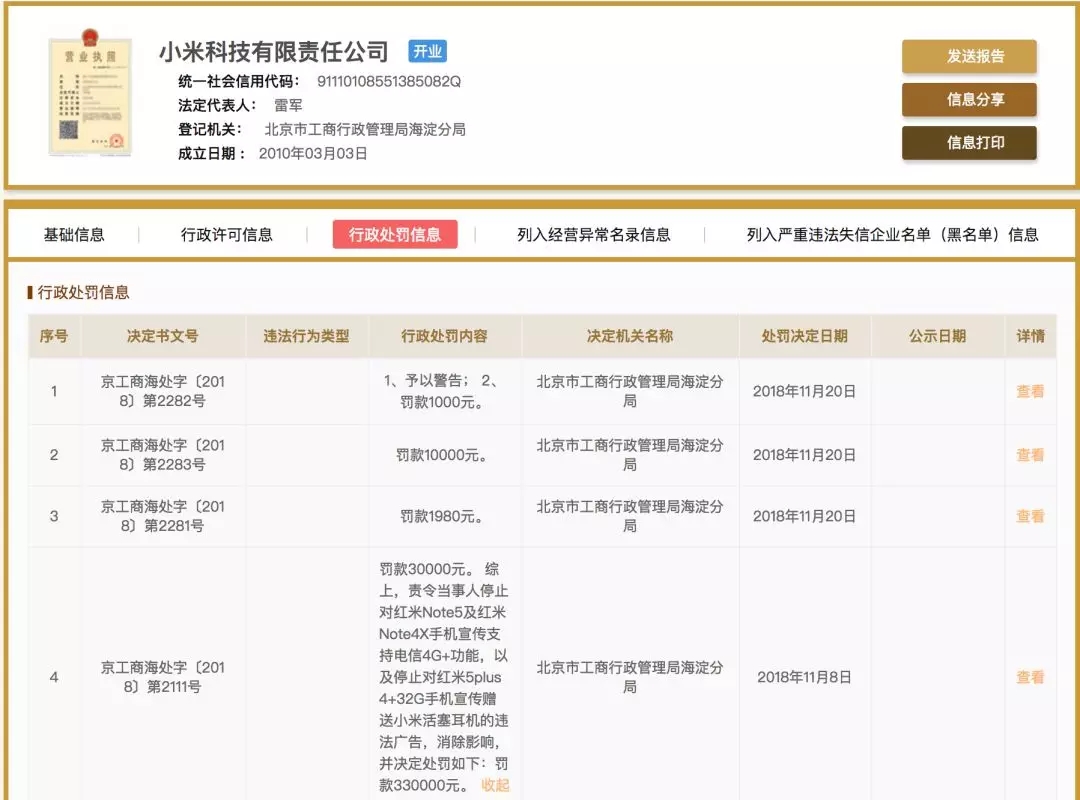Screen dimensions: 1080x800
Task: Click the 序号 column header
Action: [54, 336]
